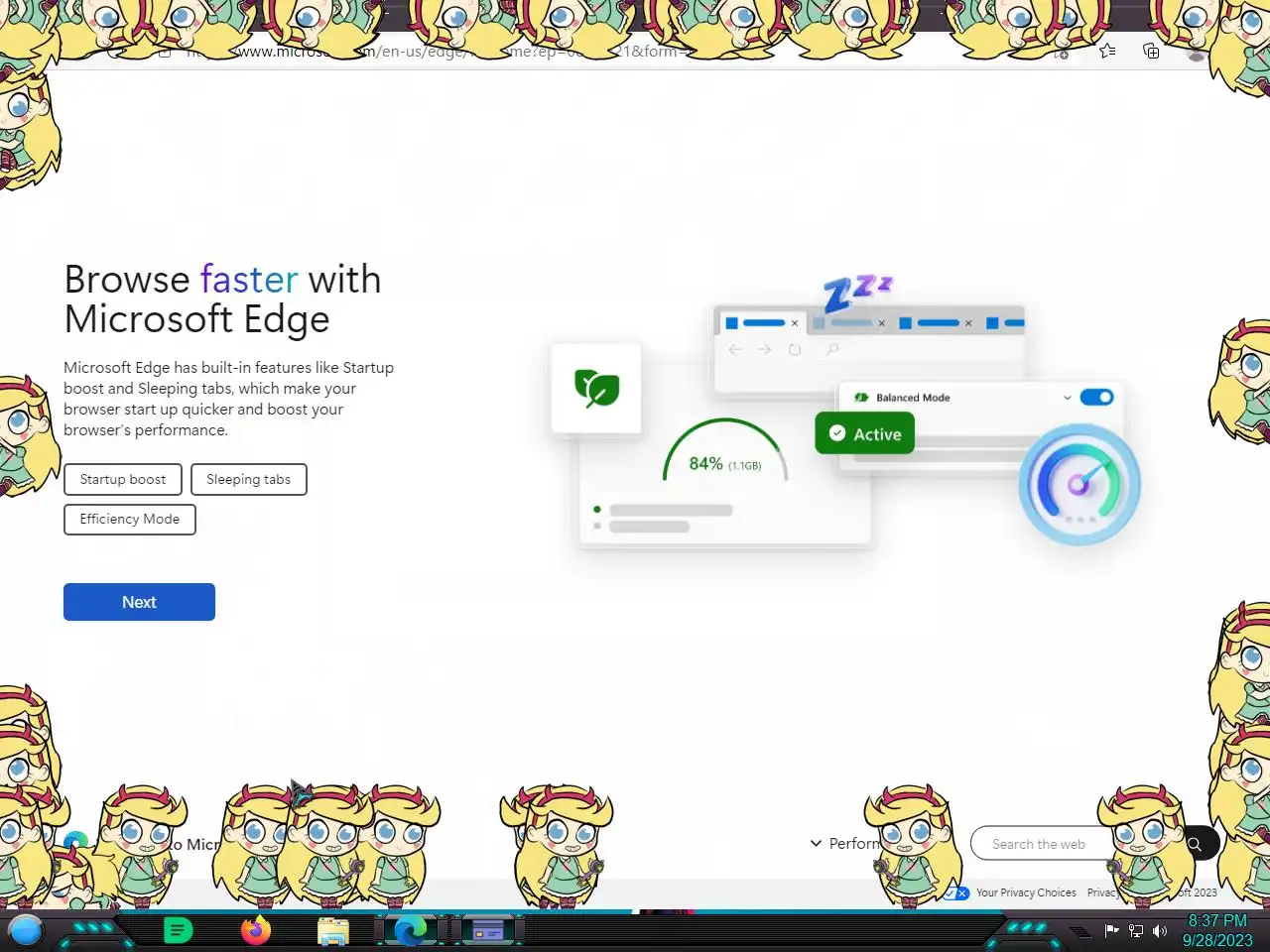The image size is (1270, 952).
Task: Click the Next button
Action: point(139,602)
